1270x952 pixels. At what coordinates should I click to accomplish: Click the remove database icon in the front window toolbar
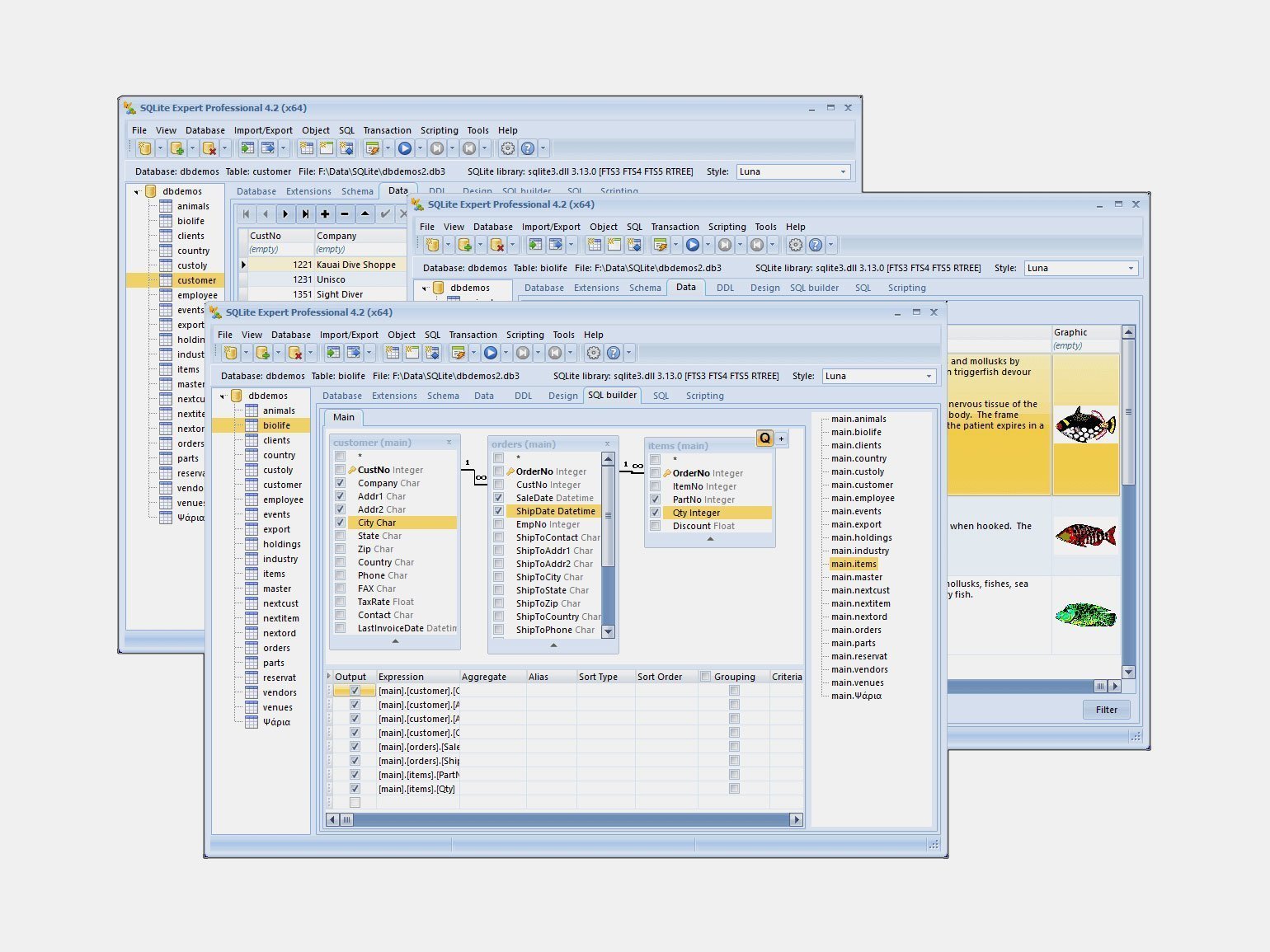click(x=295, y=353)
